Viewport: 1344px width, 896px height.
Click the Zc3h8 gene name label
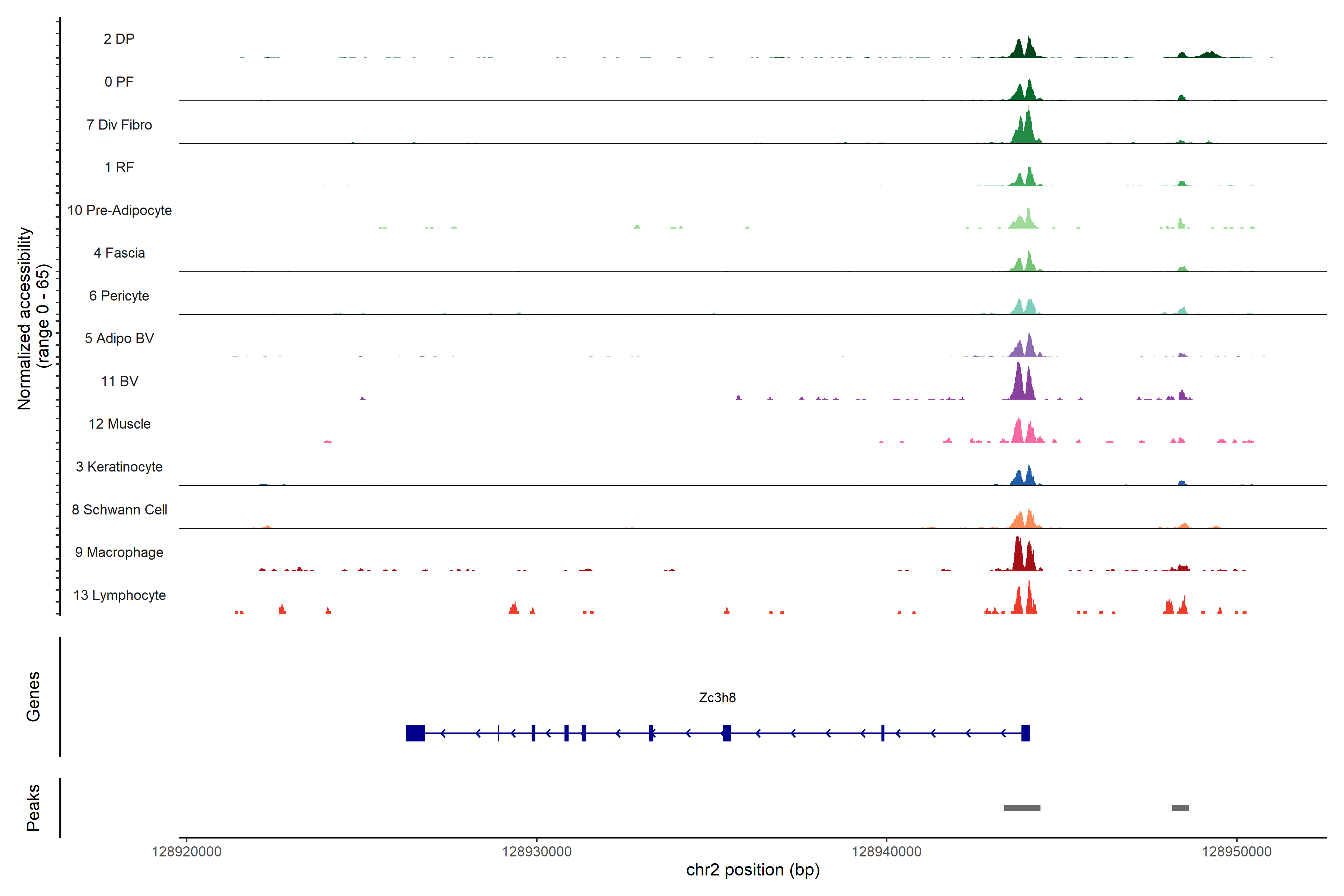click(717, 698)
